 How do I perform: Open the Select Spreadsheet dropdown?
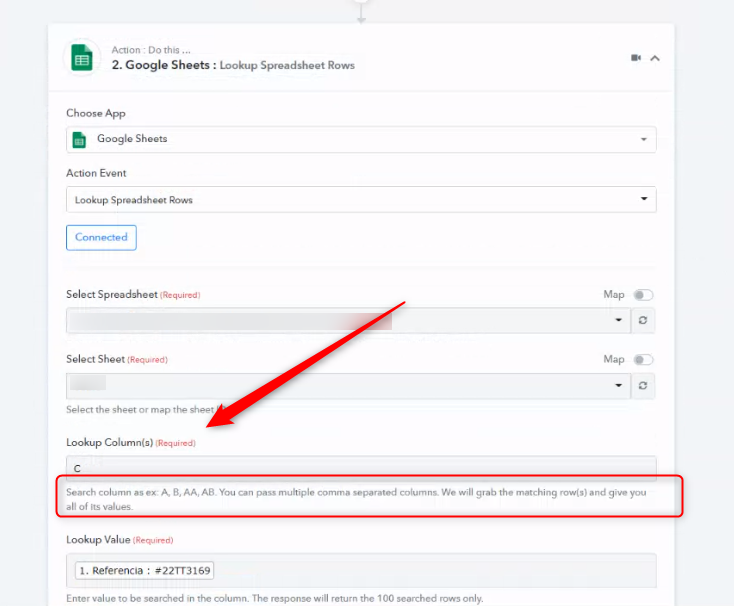pos(348,320)
